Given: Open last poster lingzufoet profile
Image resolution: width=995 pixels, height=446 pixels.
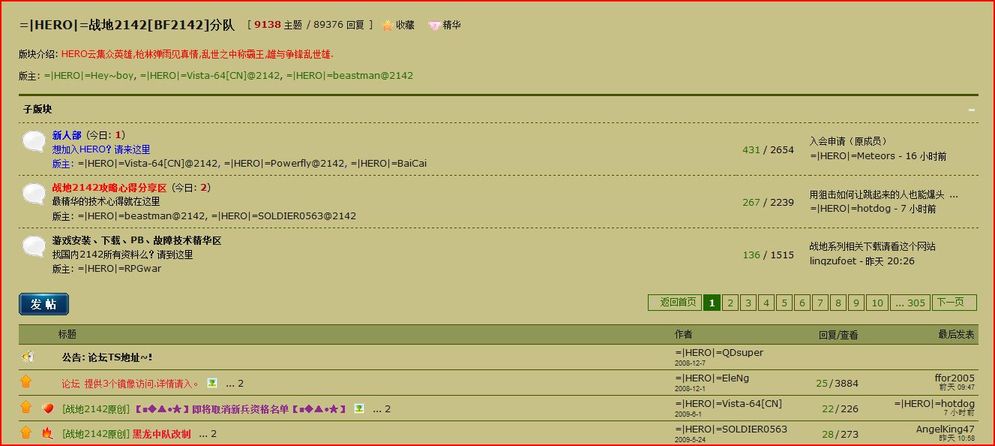Looking at the screenshot, I should pos(832,261).
